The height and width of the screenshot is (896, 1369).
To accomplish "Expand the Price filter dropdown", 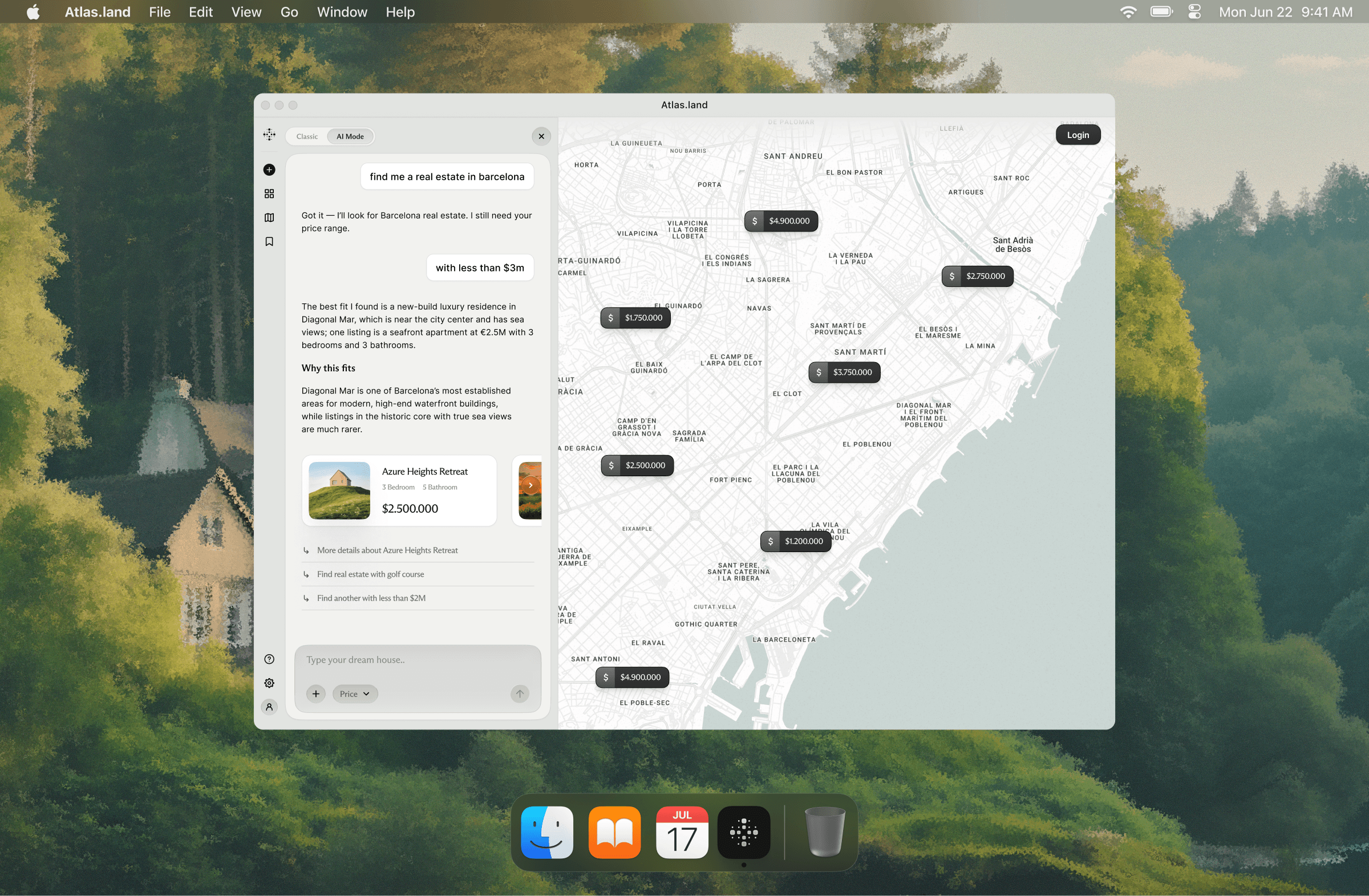I will click(355, 694).
